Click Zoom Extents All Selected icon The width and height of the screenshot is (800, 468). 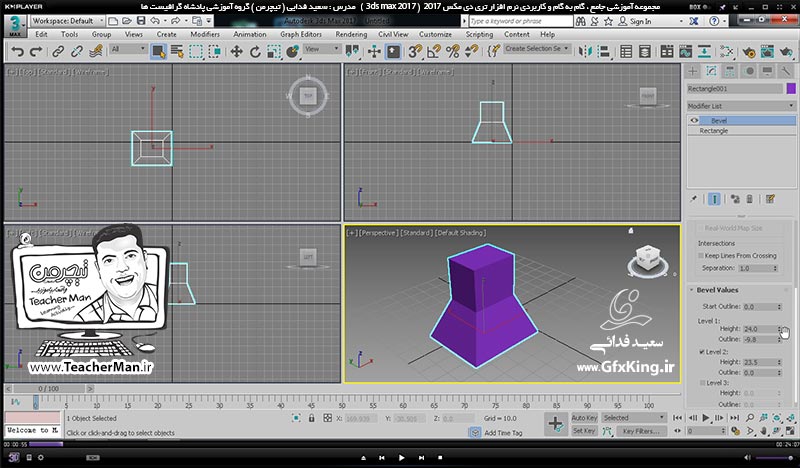click(x=790, y=417)
